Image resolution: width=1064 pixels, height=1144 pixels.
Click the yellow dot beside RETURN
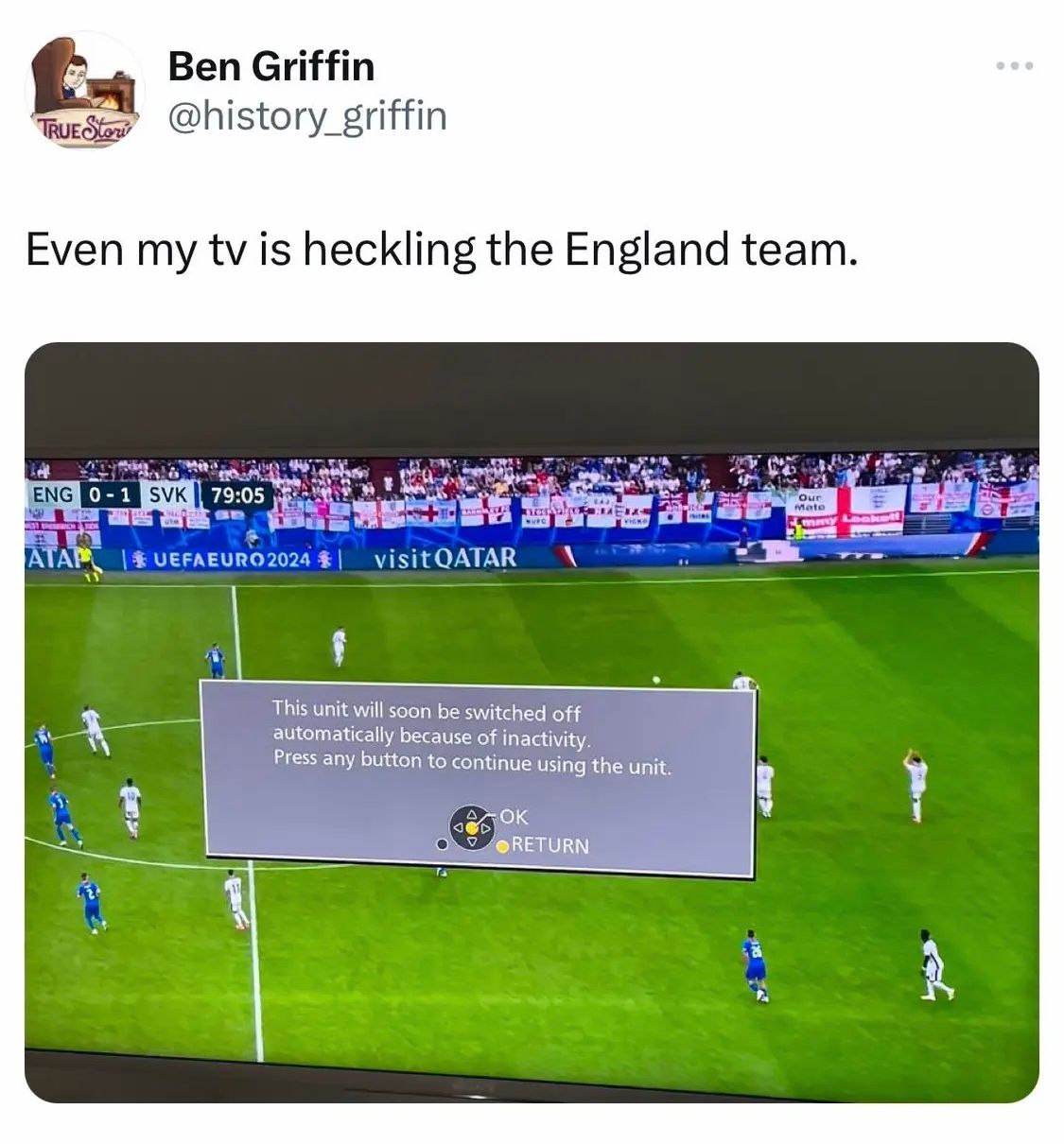(x=503, y=845)
